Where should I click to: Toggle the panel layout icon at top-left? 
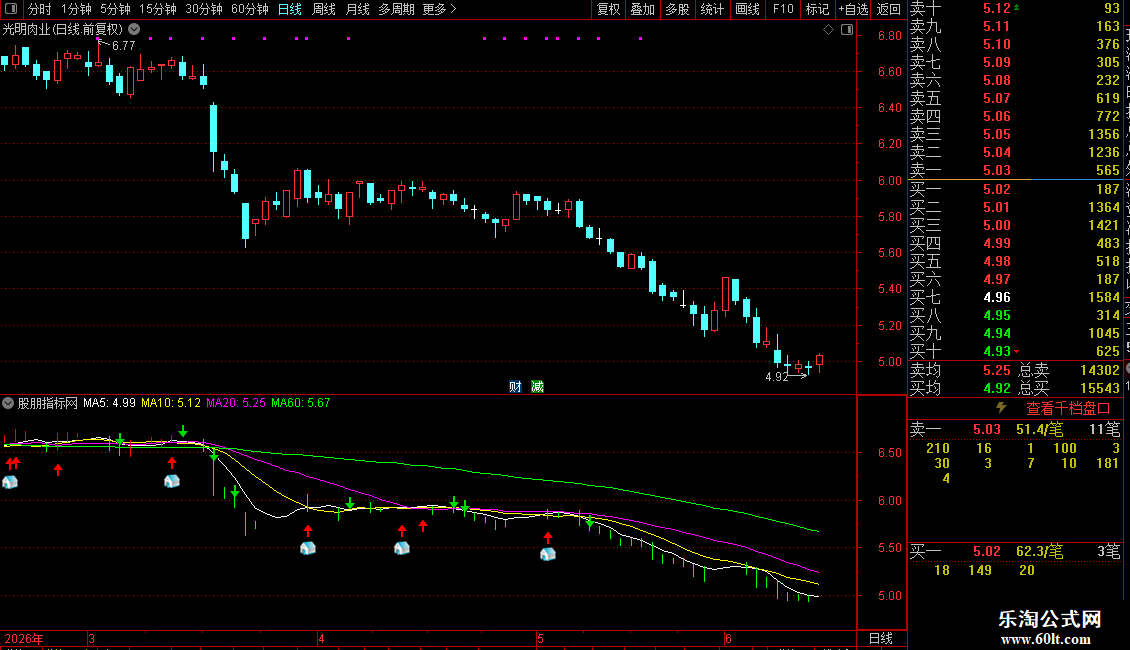[11, 9]
